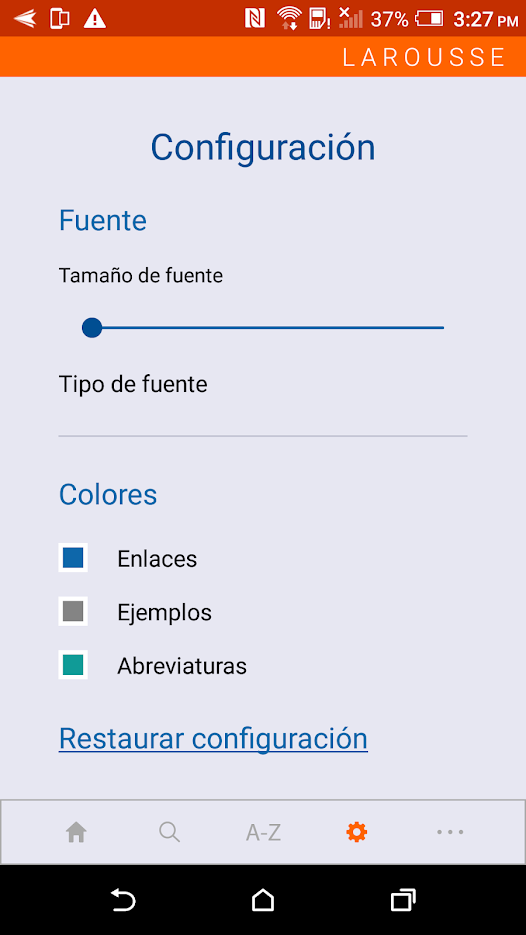The image size is (526, 935).
Task: Tap the Android back navigation button
Action: pos(123,900)
